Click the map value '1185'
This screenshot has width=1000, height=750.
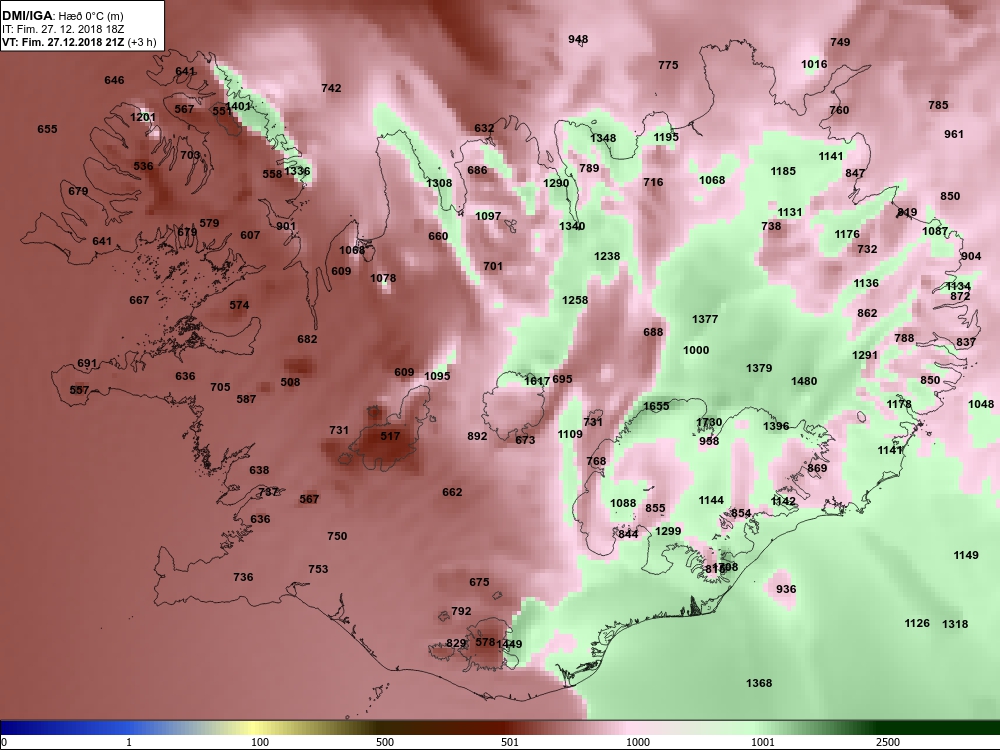point(783,171)
